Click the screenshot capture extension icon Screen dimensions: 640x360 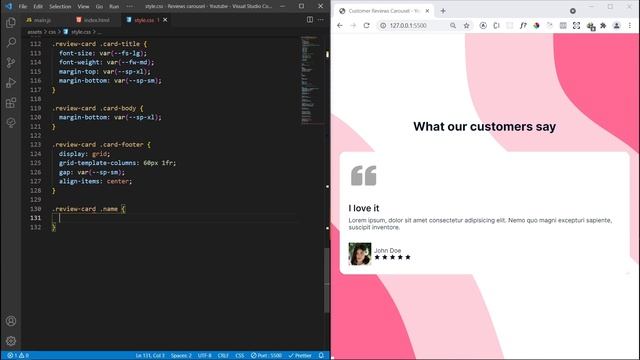pyautogui.click(x=576, y=25)
